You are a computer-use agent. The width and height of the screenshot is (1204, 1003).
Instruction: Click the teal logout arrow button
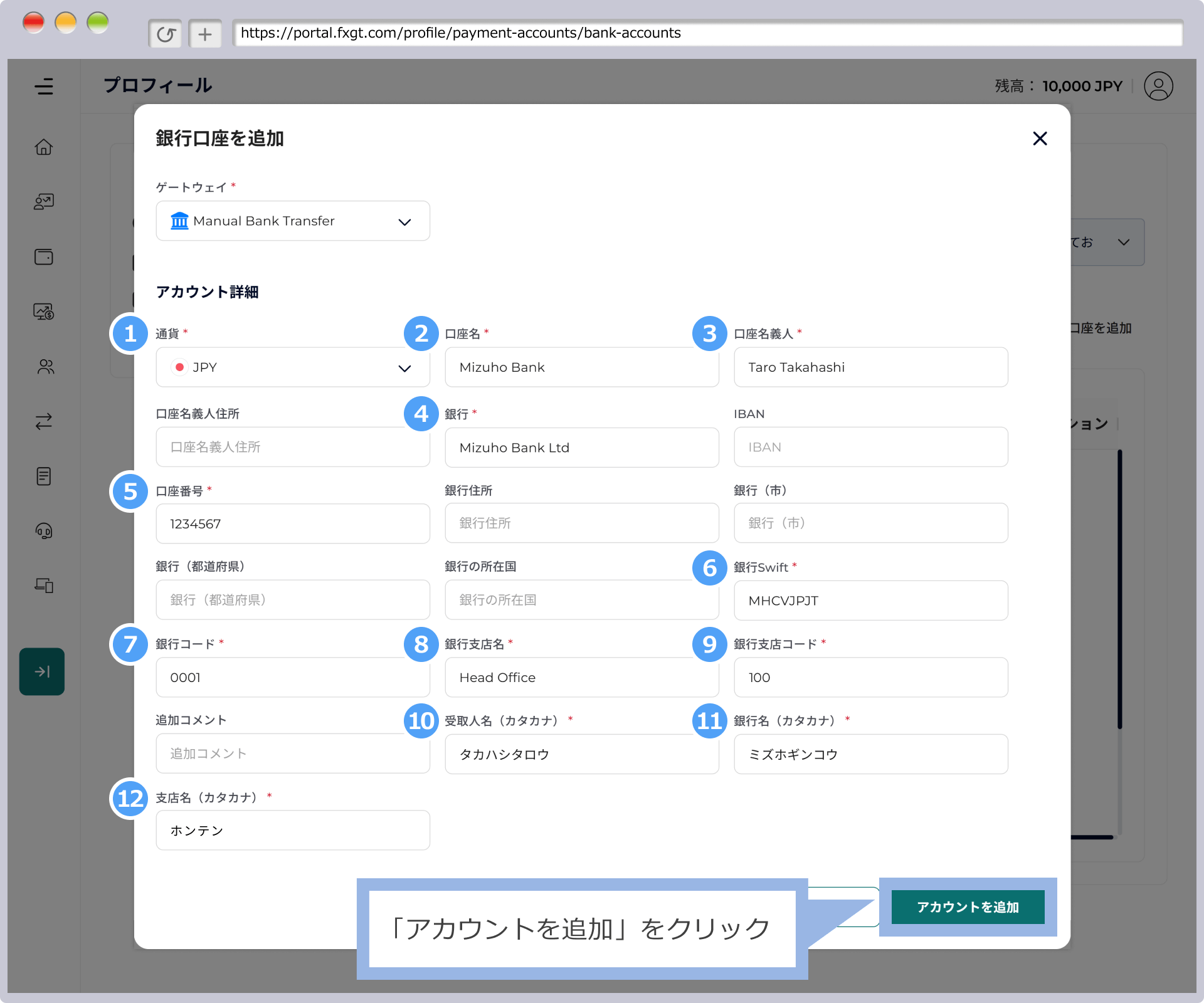42,671
